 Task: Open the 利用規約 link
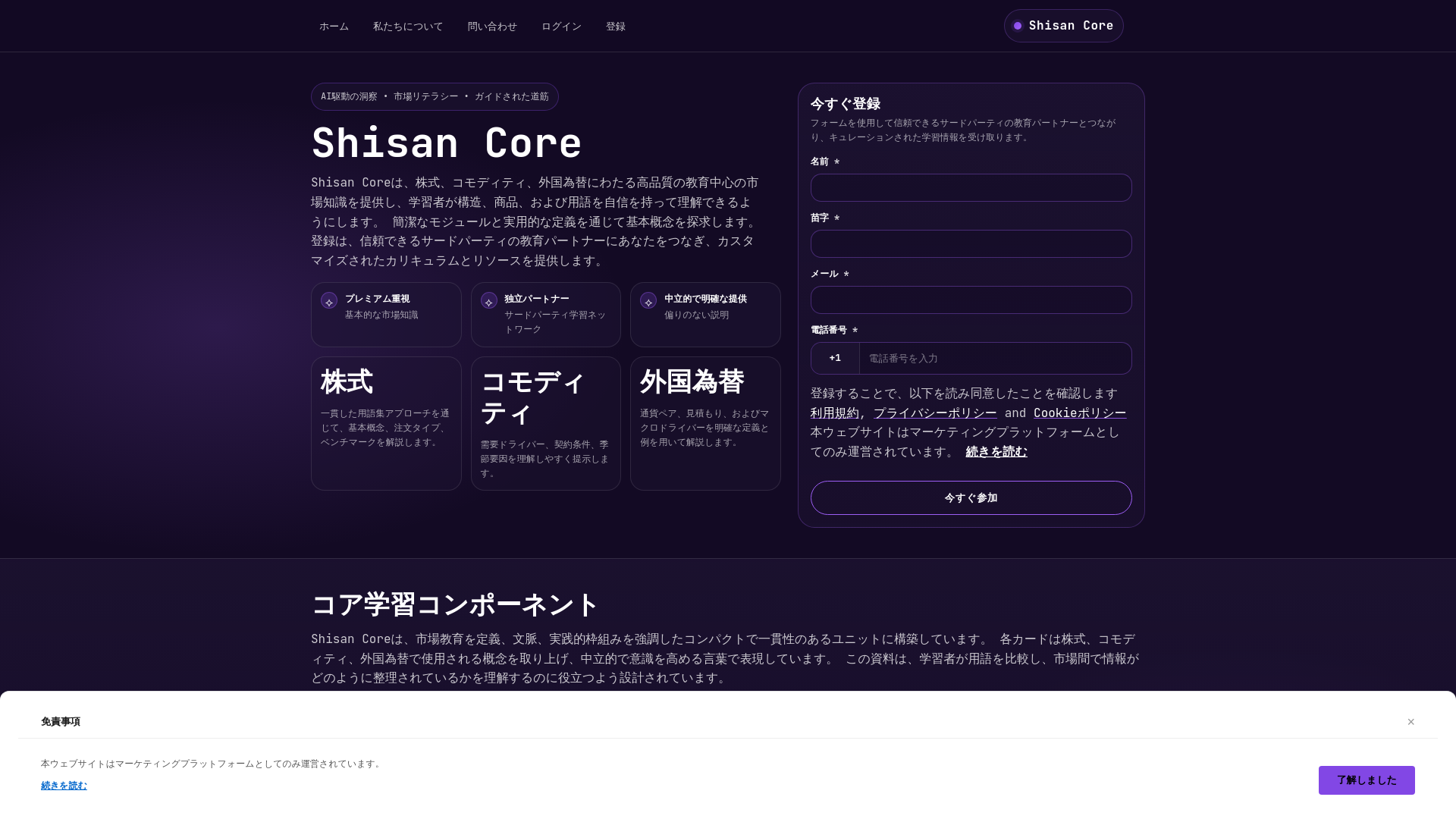(x=834, y=413)
